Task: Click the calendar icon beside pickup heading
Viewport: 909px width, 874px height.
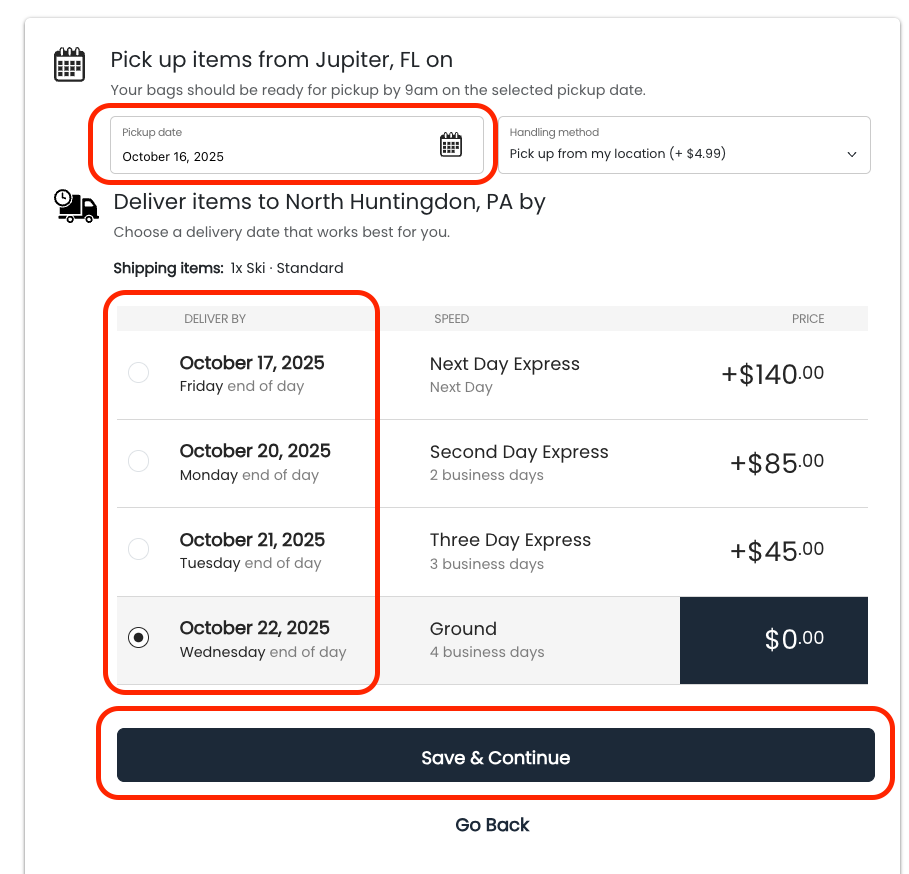Action: [70, 64]
